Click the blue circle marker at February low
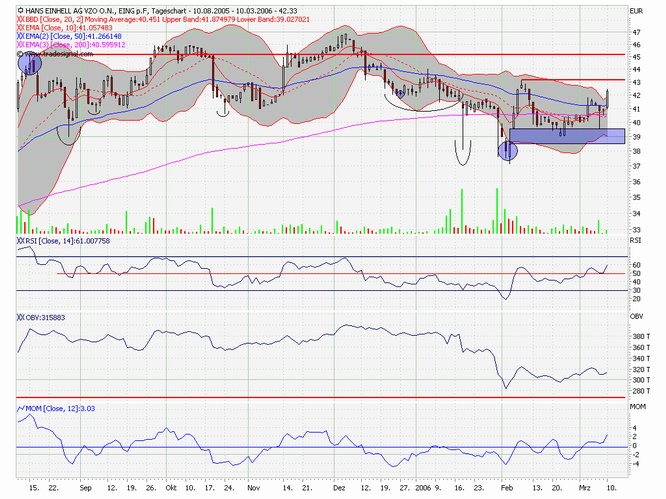666x499 pixels. [x=508, y=151]
